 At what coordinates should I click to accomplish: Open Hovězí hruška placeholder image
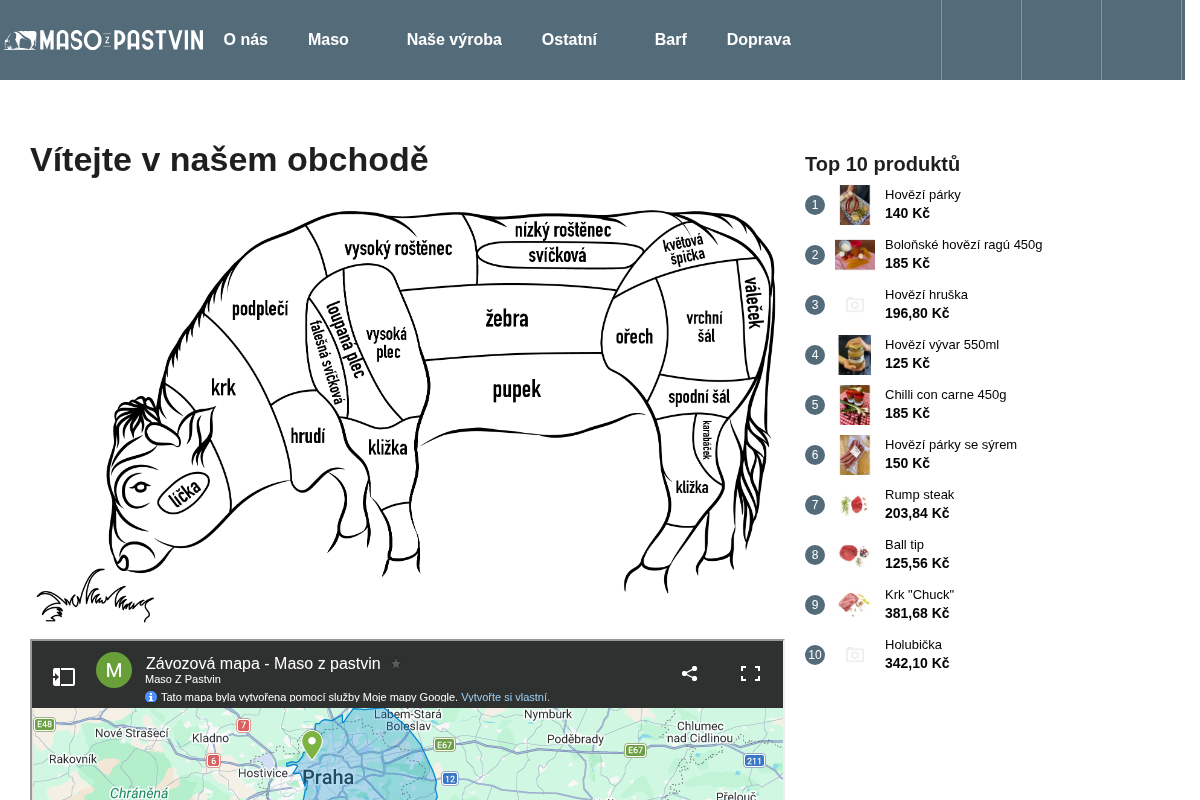point(855,305)
